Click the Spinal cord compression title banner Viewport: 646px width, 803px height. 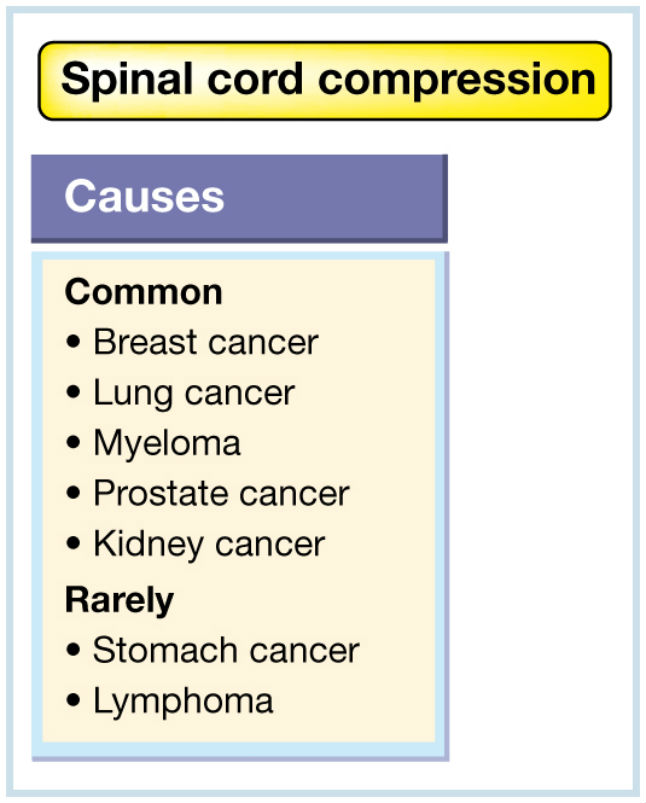pyautogui.click(x=325, y=81)
